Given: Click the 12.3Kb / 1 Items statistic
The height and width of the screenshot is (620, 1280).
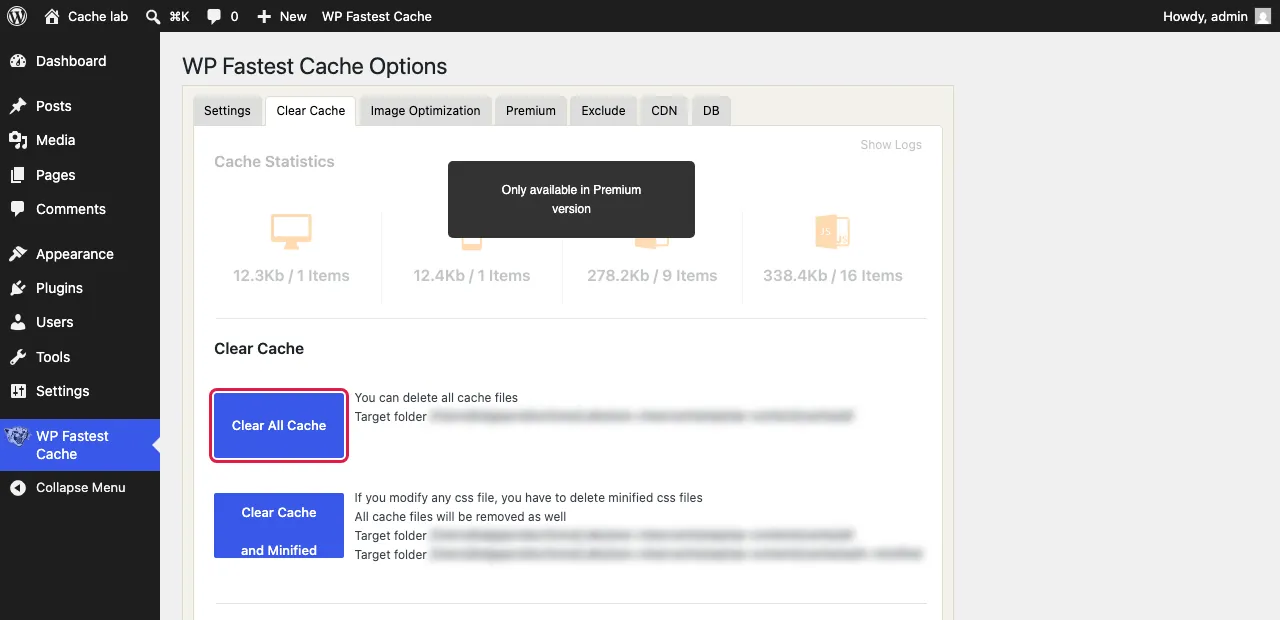Looking at the screenshot, I should 291,276.
